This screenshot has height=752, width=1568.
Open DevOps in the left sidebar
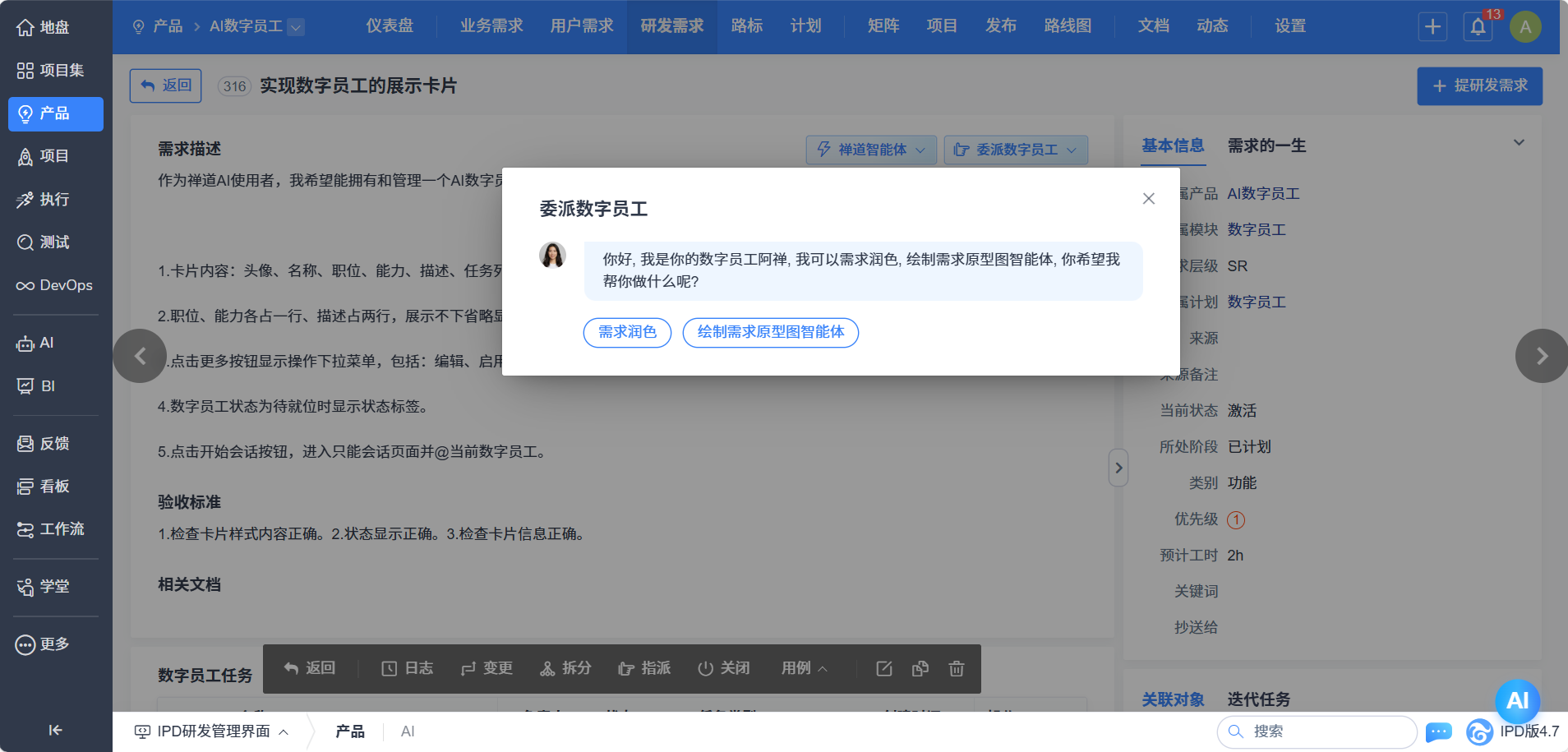tap(55, 285)
